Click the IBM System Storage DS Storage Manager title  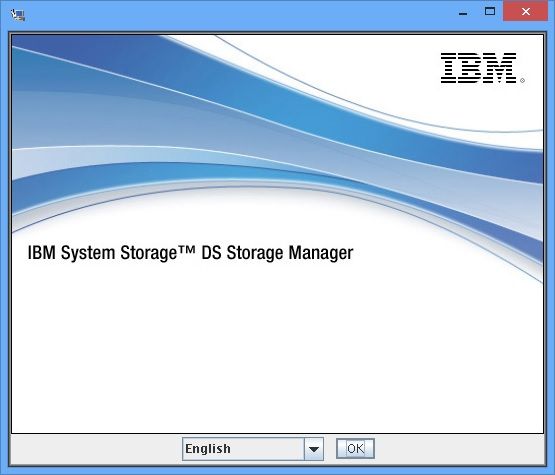(x=190, y=253)
